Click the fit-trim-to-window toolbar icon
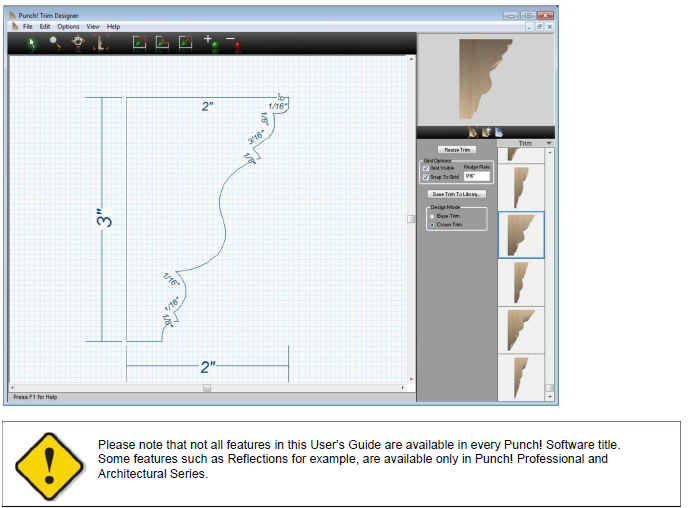688x508 pixels. point(100,43)
